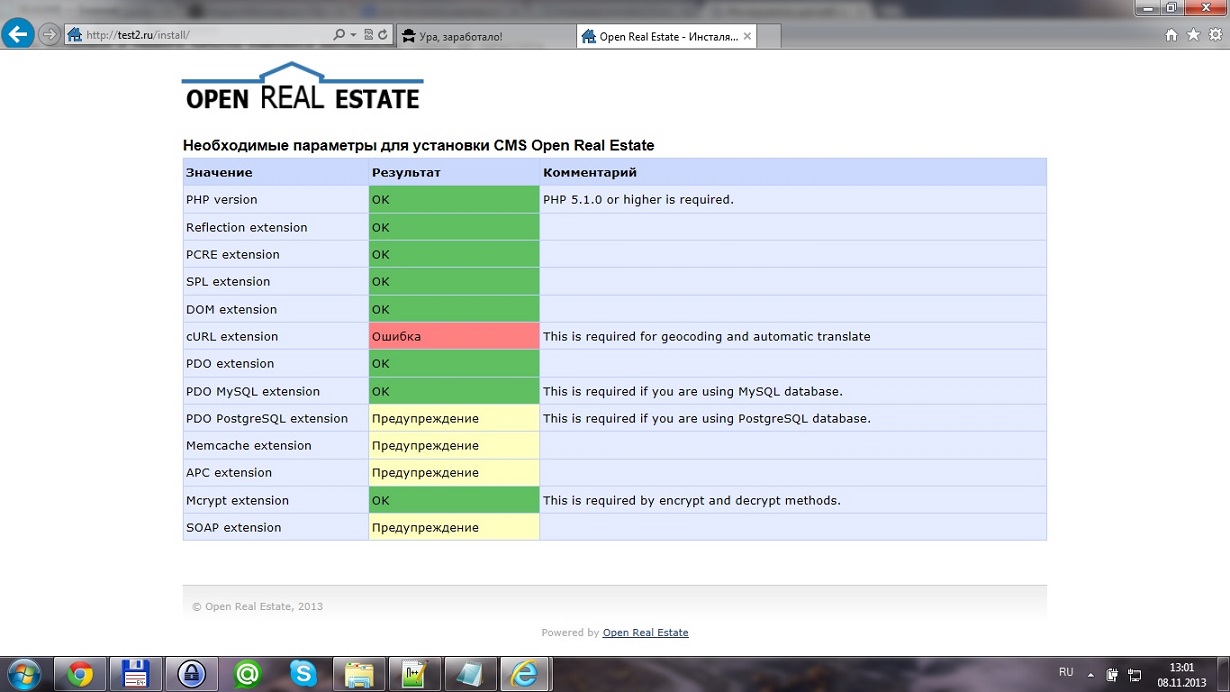
Task: Click the "© Open Real Estate, 2013" footer text
Action: [x=258, y=606]
